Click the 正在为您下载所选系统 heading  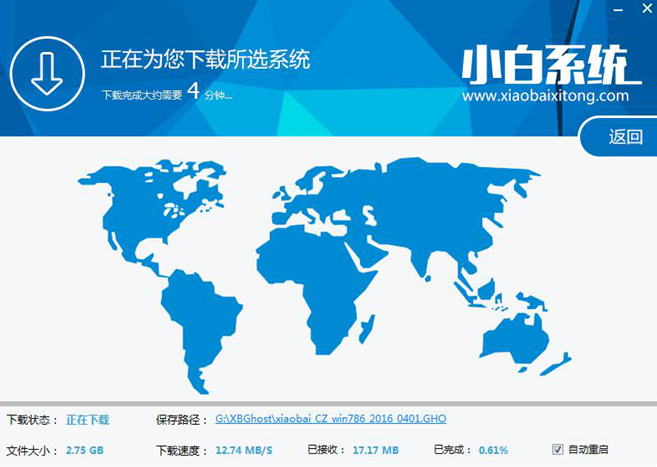click(x=205, y=59)
